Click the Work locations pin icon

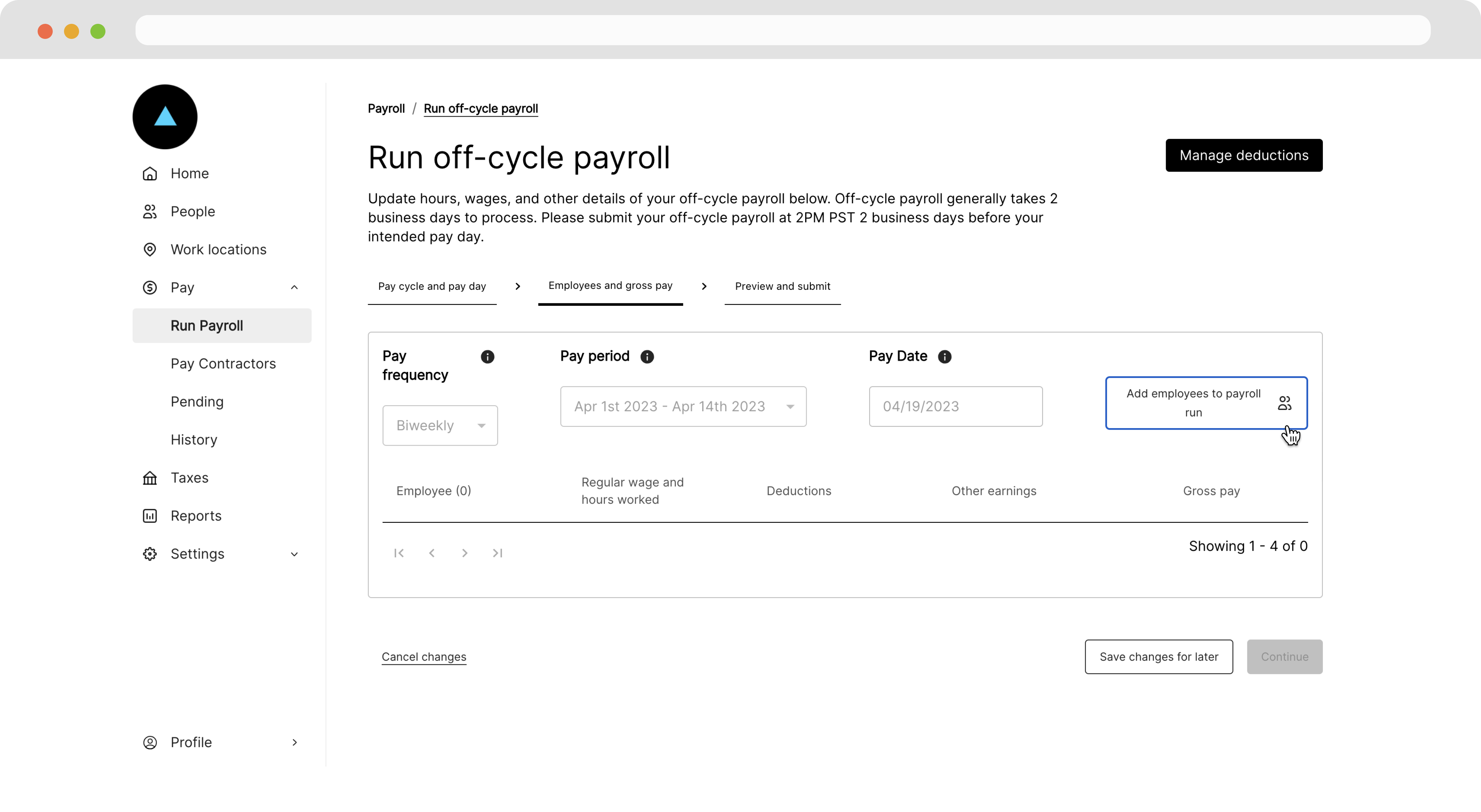click(x=149, y=249)
